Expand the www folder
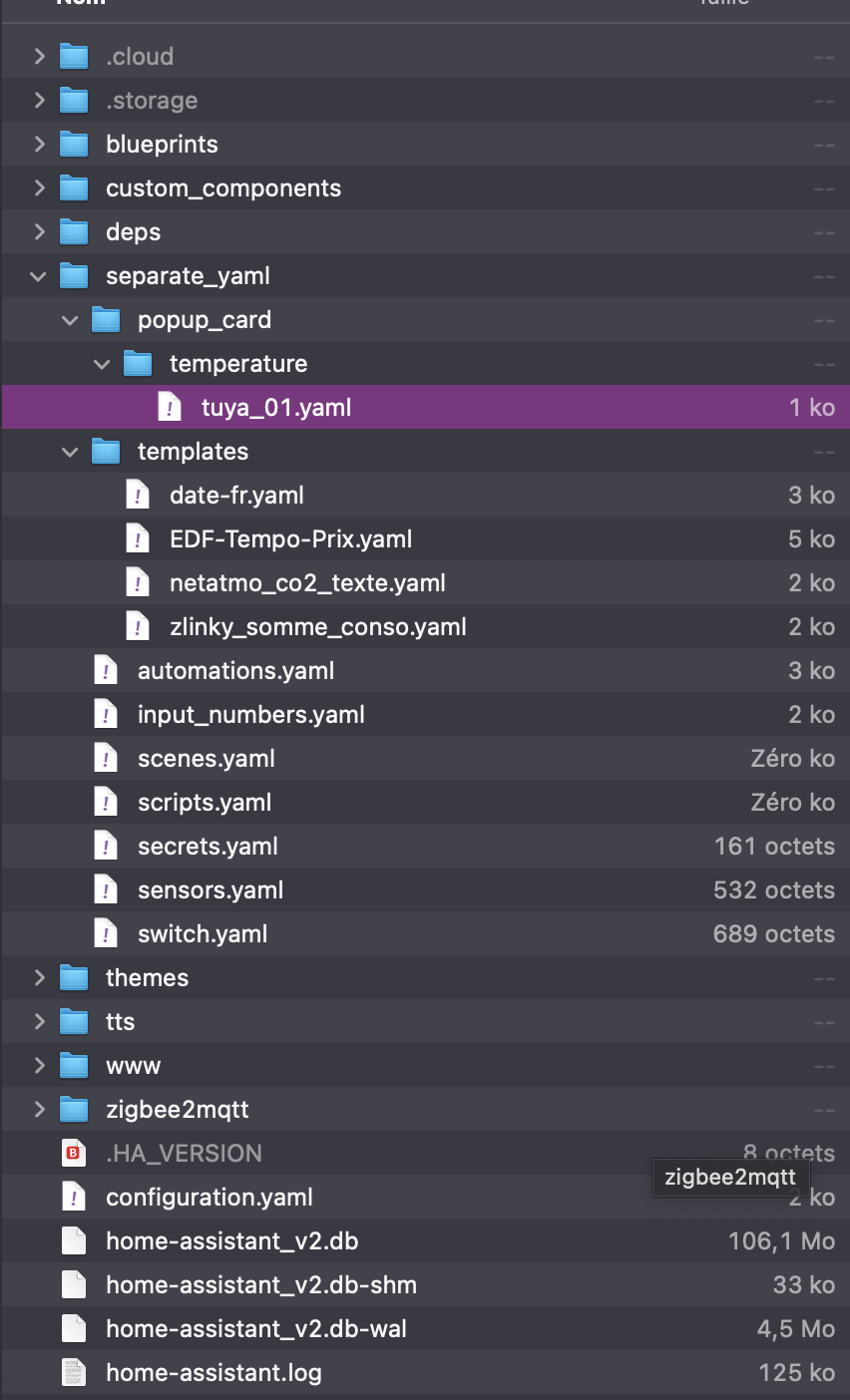 39,1066
